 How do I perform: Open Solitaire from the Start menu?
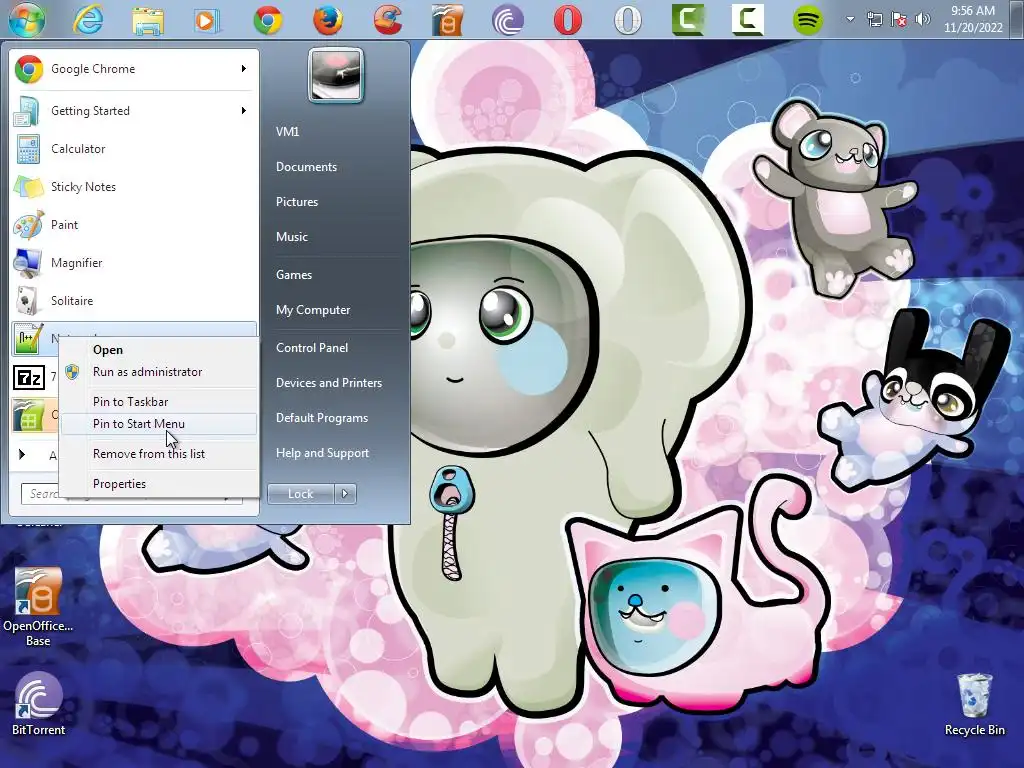point(134,300)
